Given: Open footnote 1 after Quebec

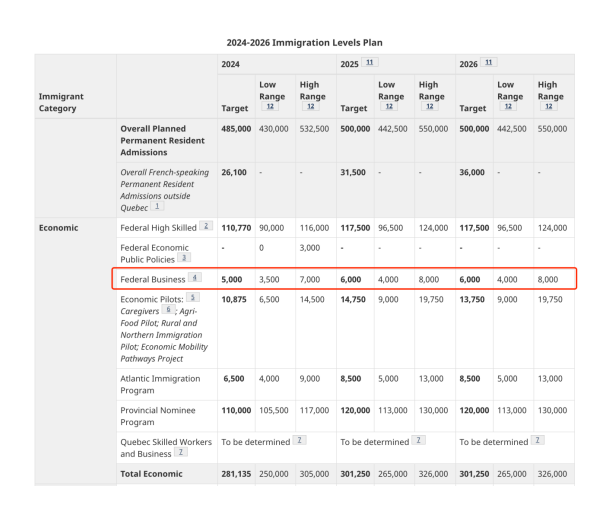Looking at the screenshot, I should 157,206.
